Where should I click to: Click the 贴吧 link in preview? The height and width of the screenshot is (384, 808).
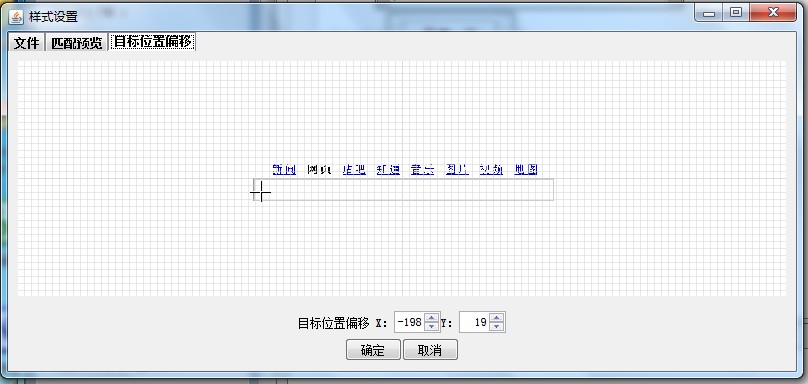354,169
